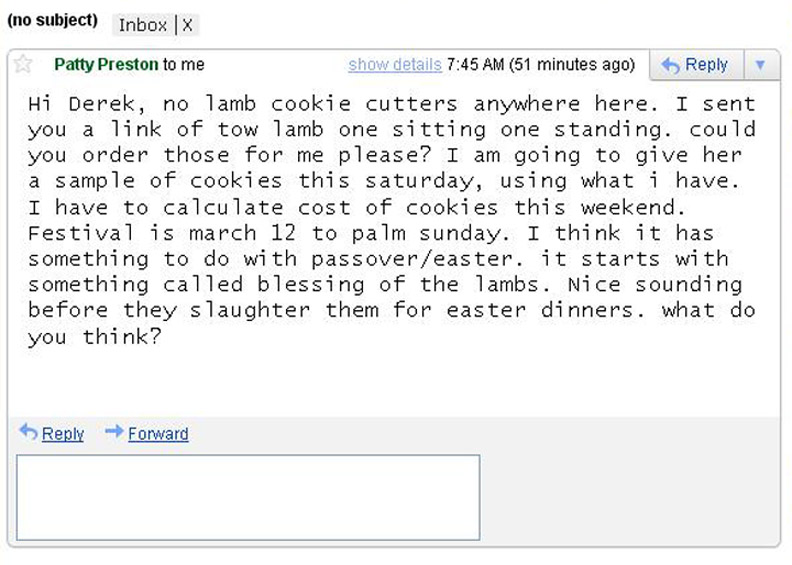Click 'blessing of the lambs' in the message
Screen dimensions: 792x565
click(x=403, y=285)
